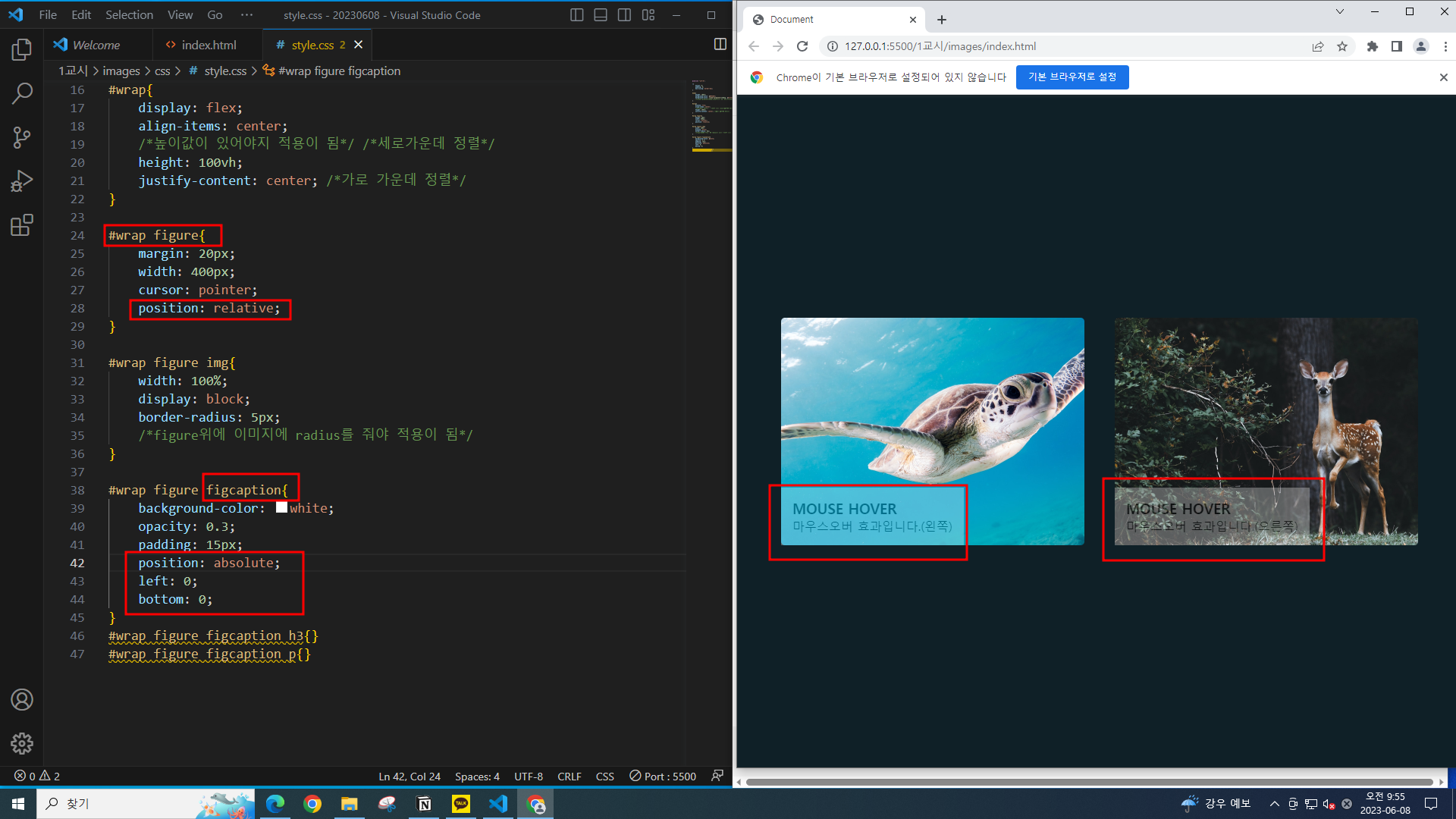Toggle the panel layout icon
The width and height of the screenshot is (1456, 819).
tap(601, 15)
